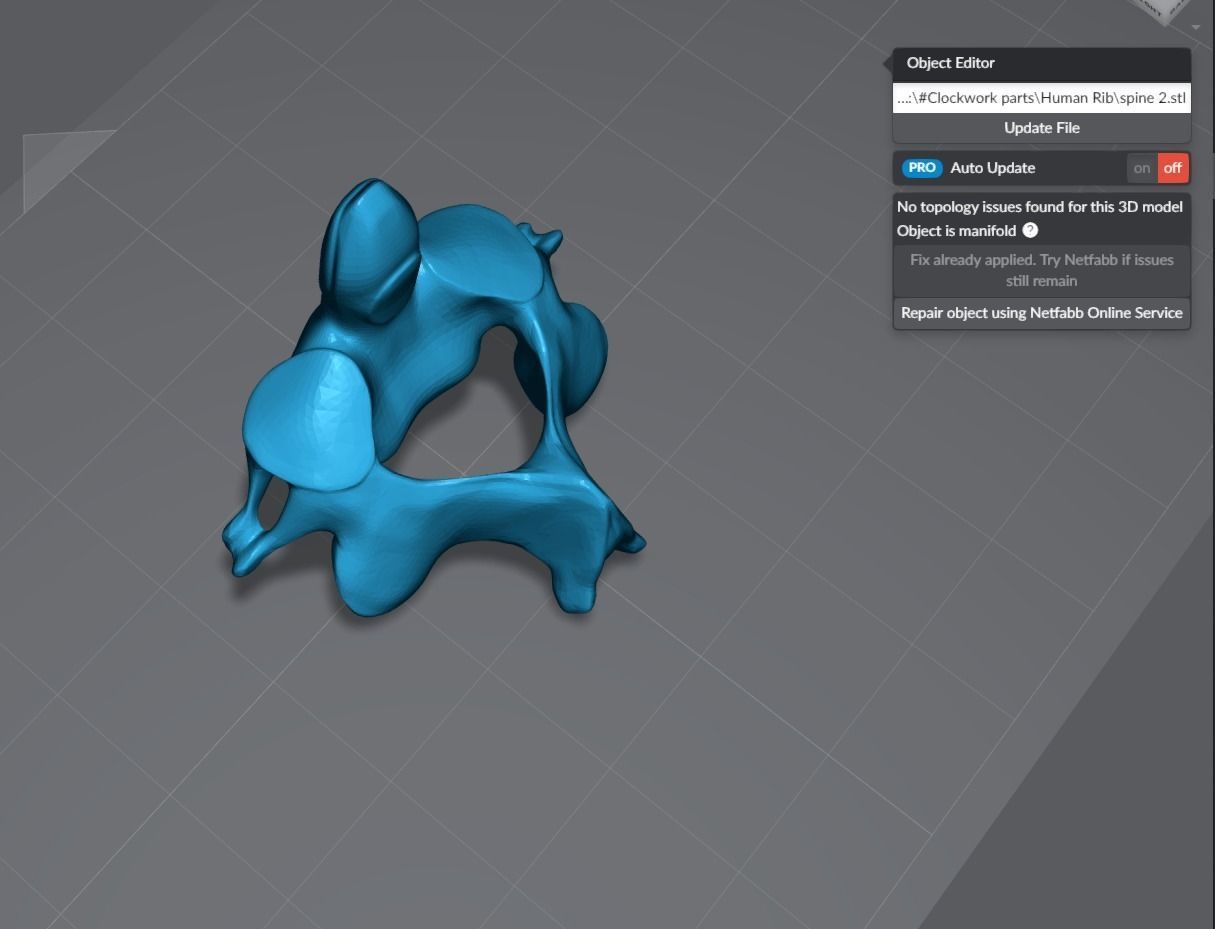Click the Update File button
This screenshot has width=1215, height=929.
click(x=1041, y=128)
